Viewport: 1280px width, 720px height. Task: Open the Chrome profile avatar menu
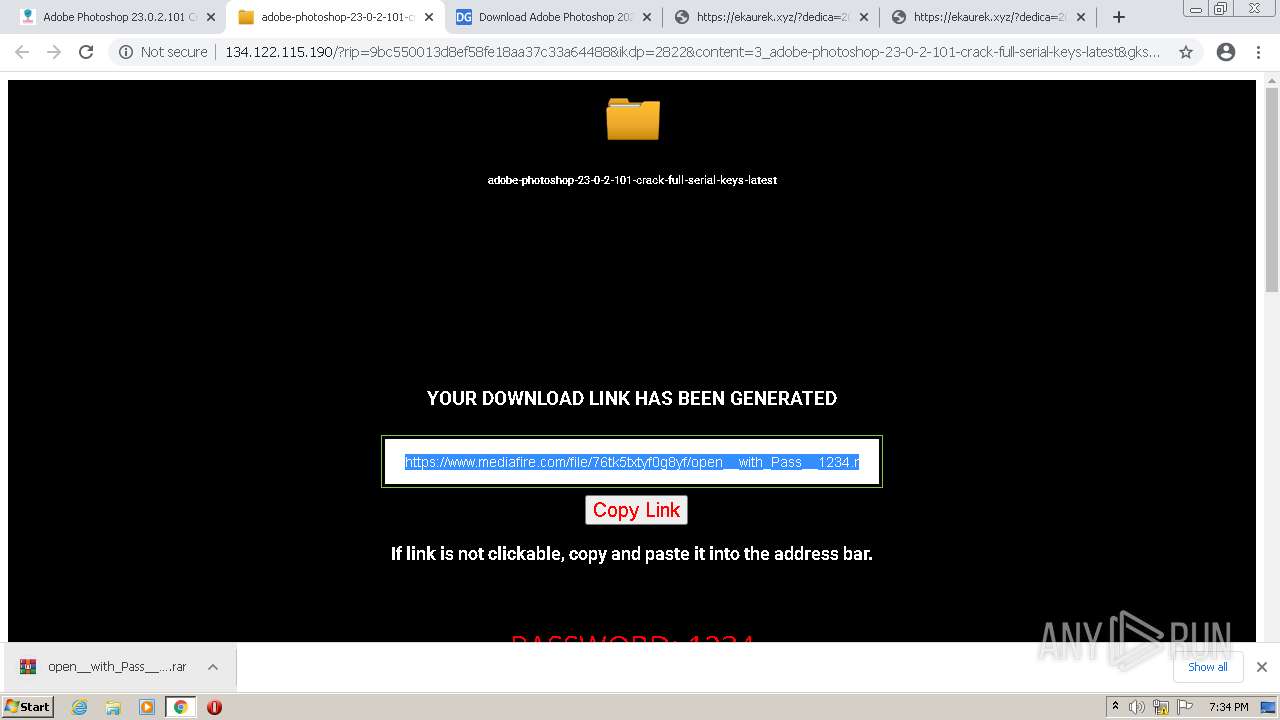click(x=1226, y=52)
